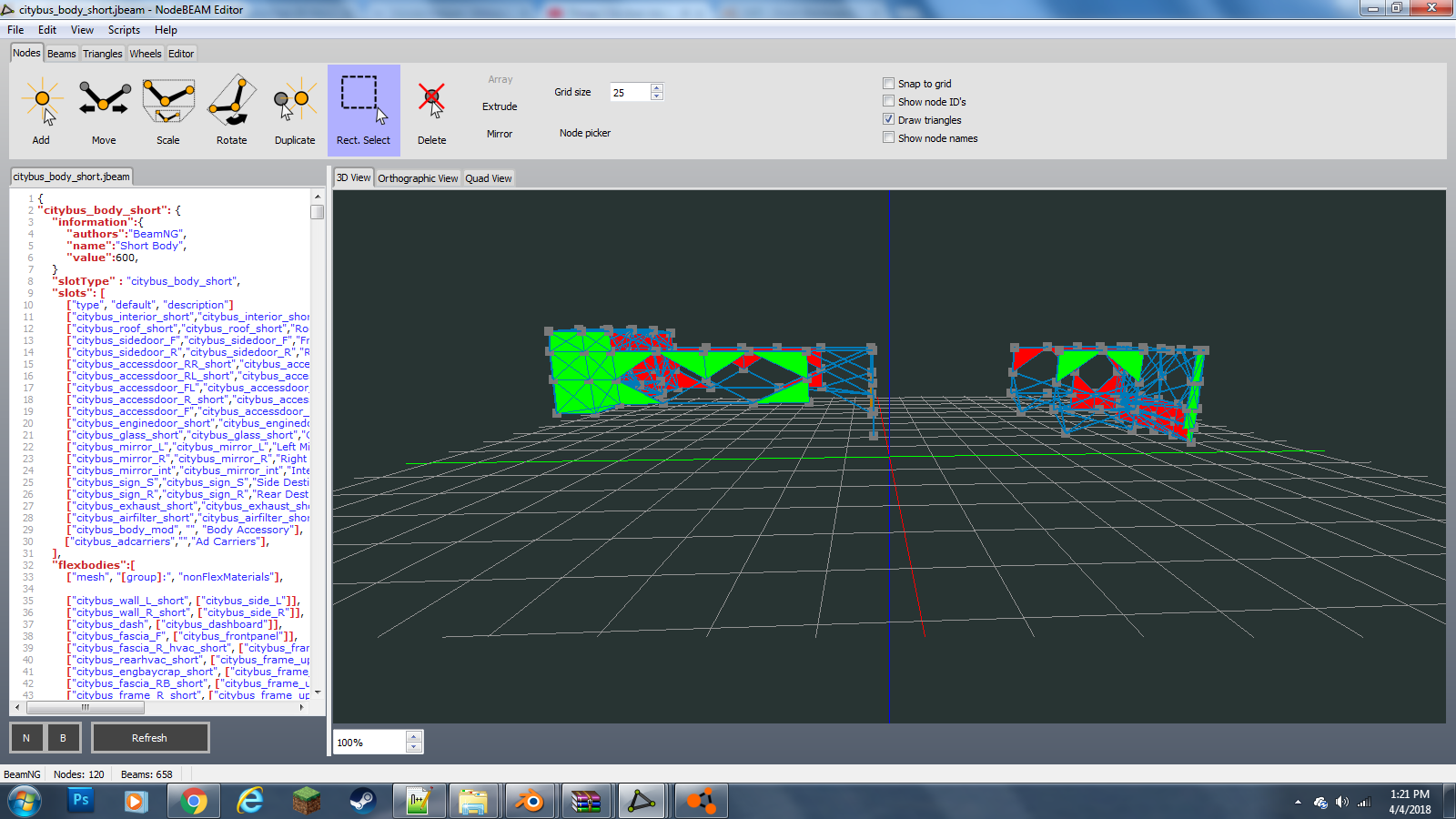This screenshot has width=1456, height=819.
Task: Enable Show node names checkbox
Action: (888, 138)
